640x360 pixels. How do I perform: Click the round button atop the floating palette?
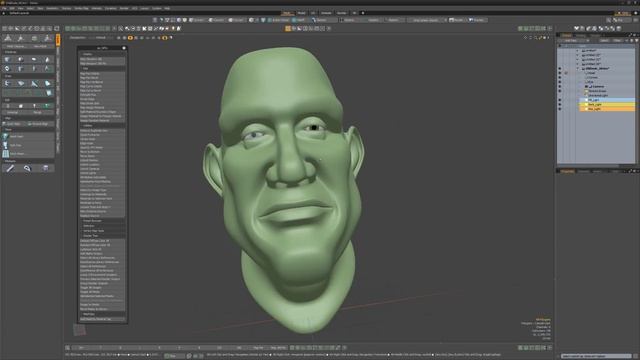point(124,48)
